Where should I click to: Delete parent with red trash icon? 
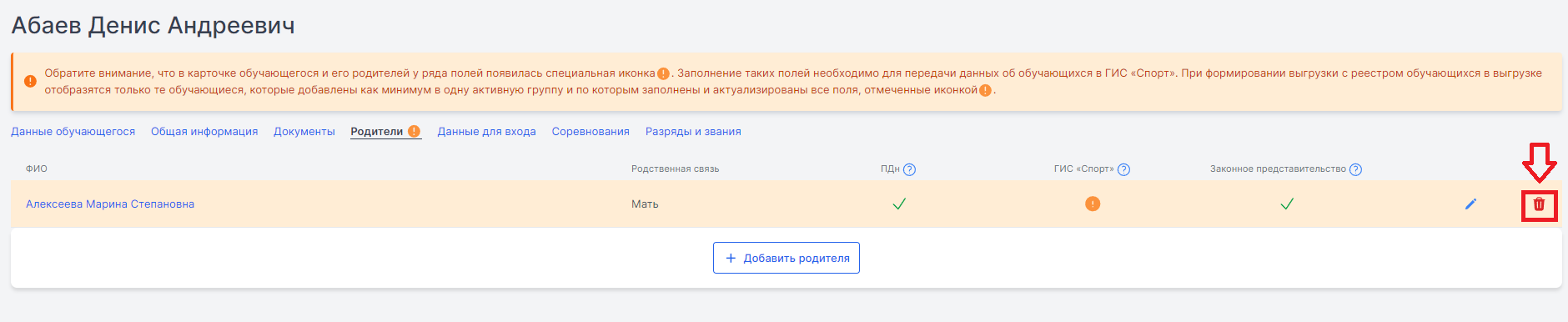pyautogui.click(x=1539, y=204)
